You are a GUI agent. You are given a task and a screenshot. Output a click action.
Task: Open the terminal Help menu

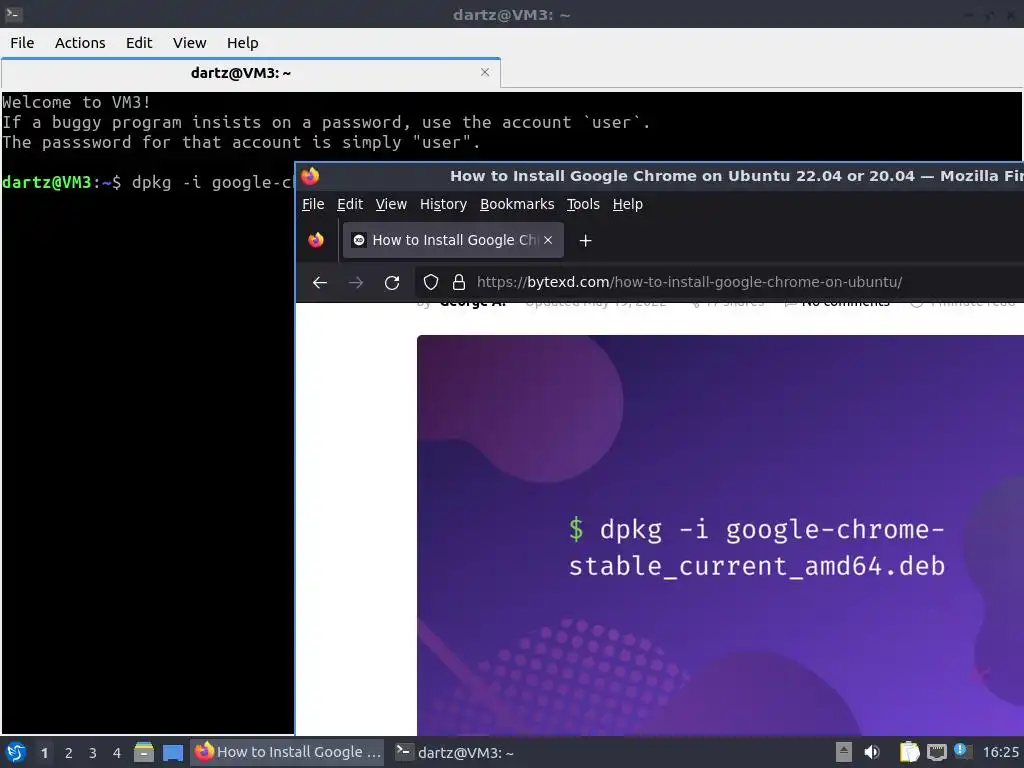click(242, 43)
